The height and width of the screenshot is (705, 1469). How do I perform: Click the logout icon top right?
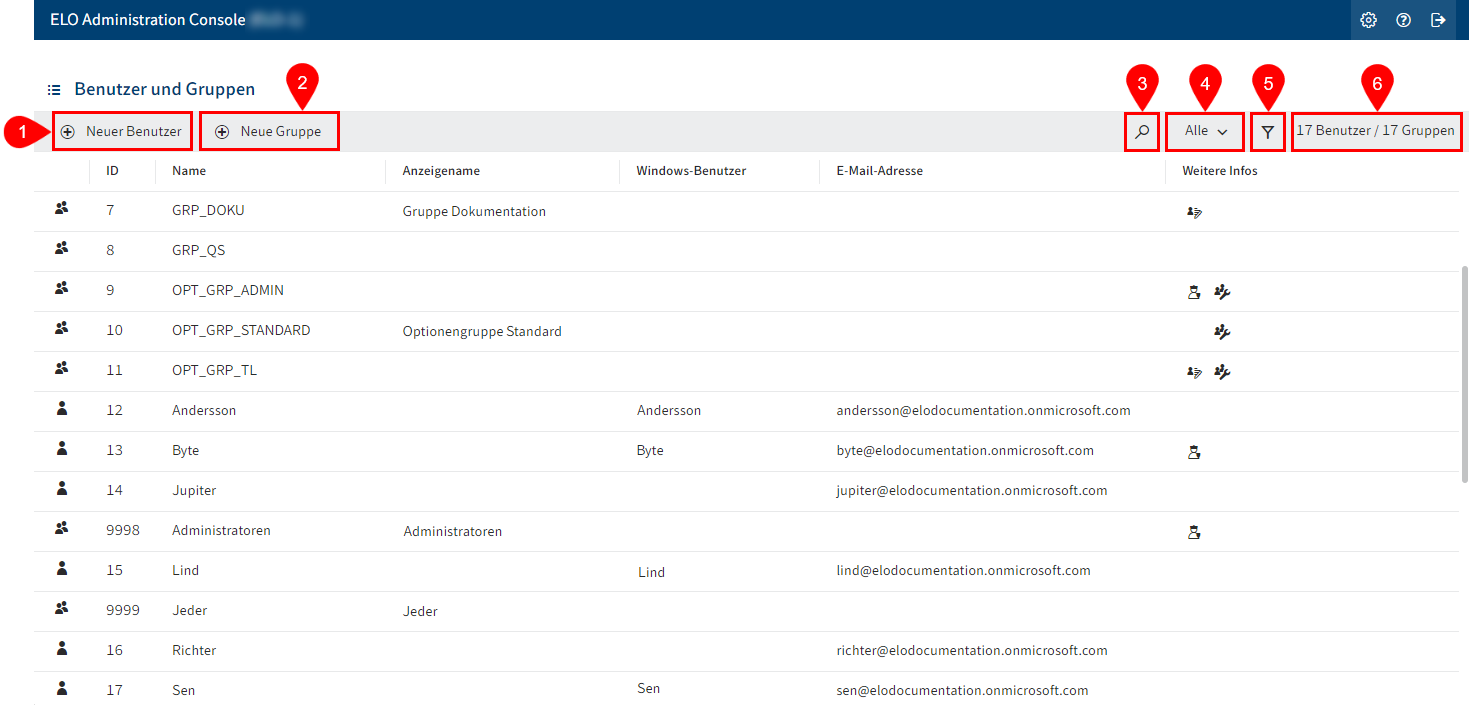1438,19
